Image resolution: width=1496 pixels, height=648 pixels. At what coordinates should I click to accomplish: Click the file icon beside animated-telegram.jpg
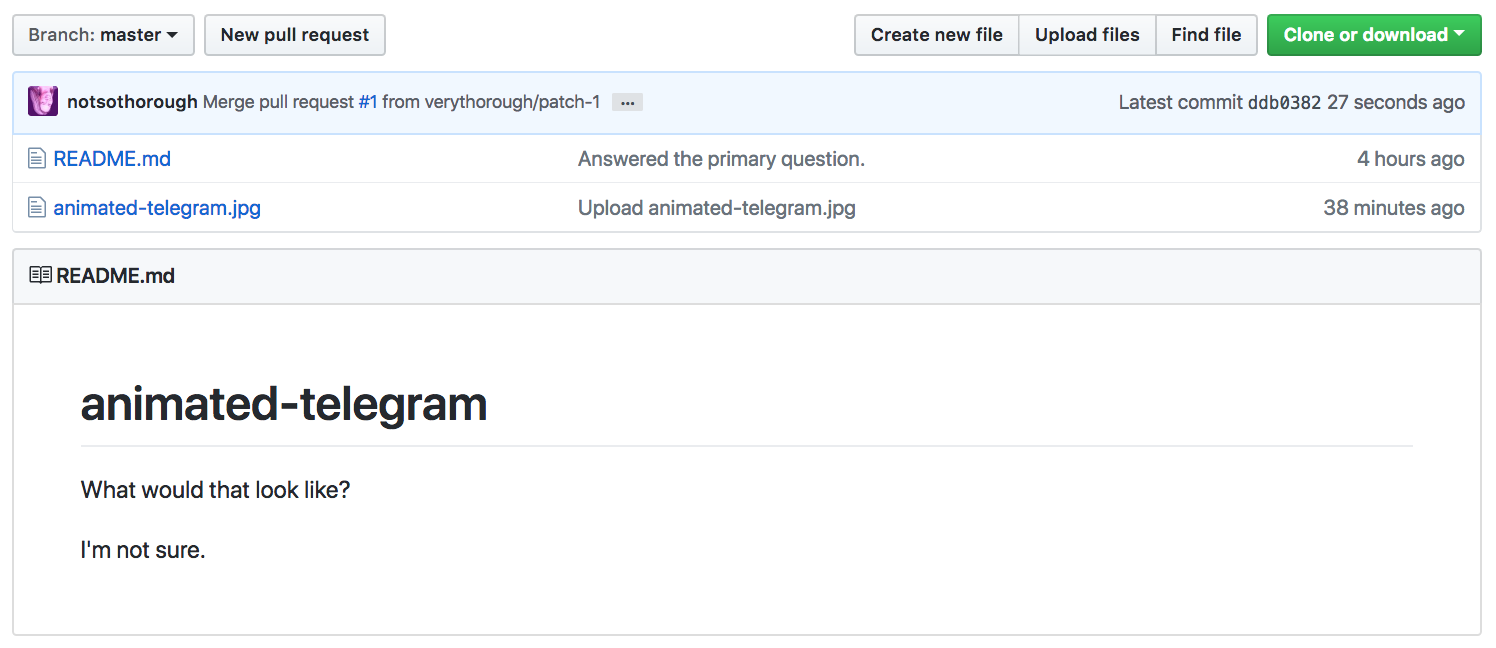[37, 208]
